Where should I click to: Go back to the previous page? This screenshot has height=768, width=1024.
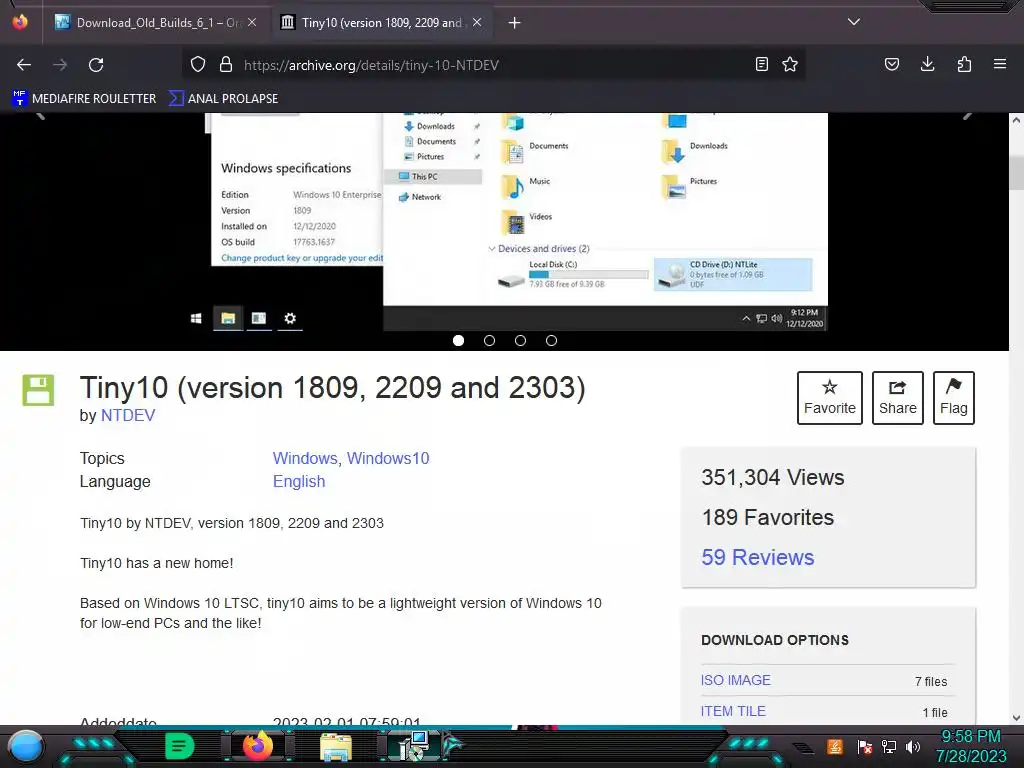coord(24,65)
